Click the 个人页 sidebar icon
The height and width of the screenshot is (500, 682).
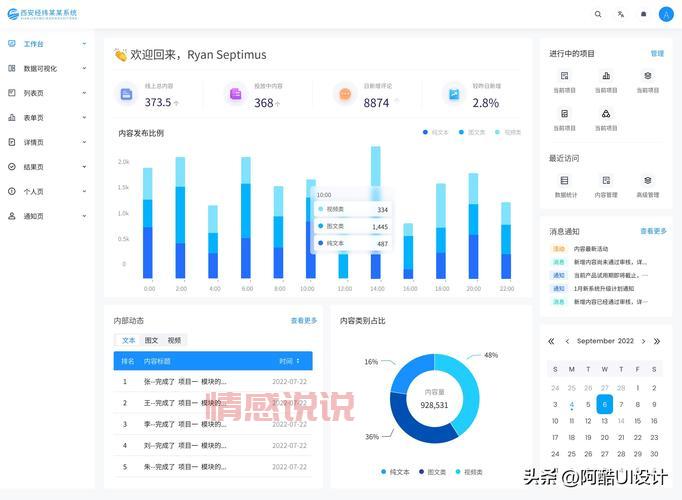pyautogui.click(x=12, y=191)
